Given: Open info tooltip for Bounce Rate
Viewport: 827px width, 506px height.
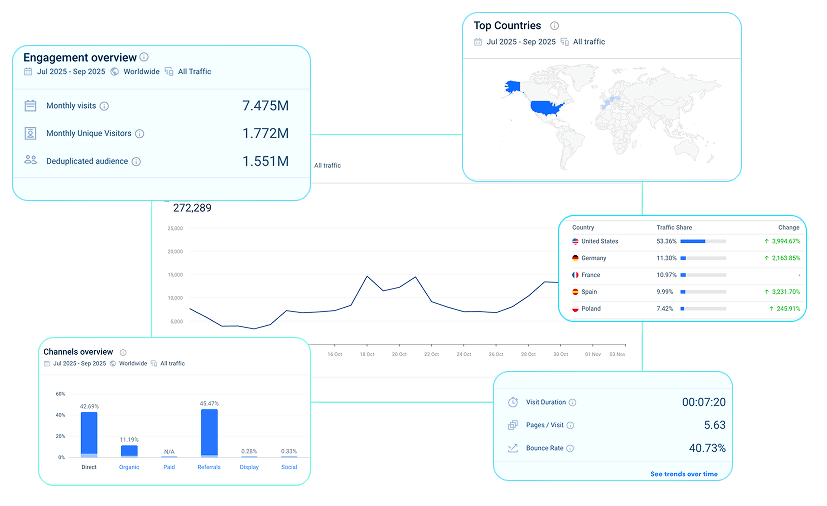Looking at the screenshot, I should click(570, 448).
